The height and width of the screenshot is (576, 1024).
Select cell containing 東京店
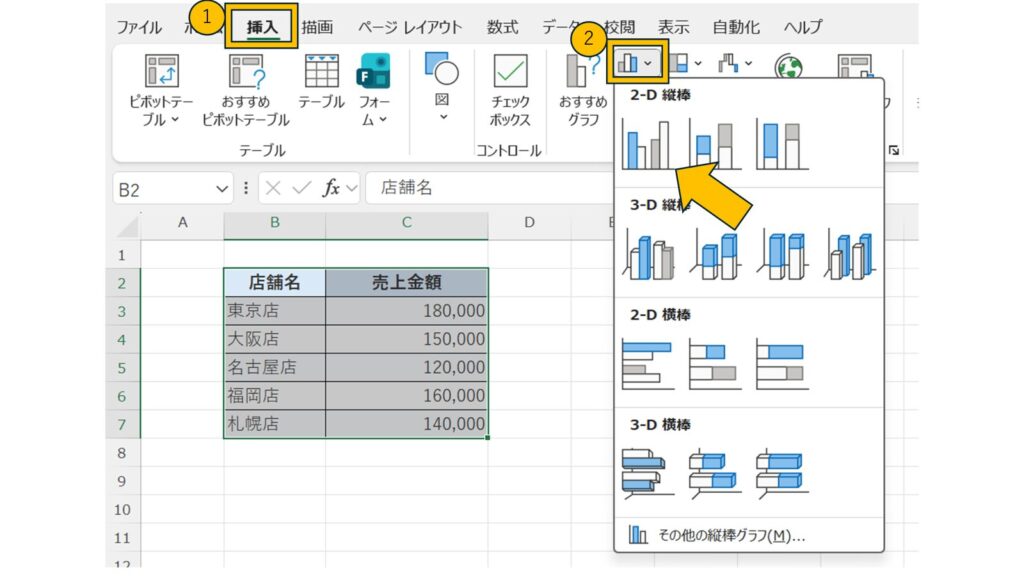pos(274,311)
